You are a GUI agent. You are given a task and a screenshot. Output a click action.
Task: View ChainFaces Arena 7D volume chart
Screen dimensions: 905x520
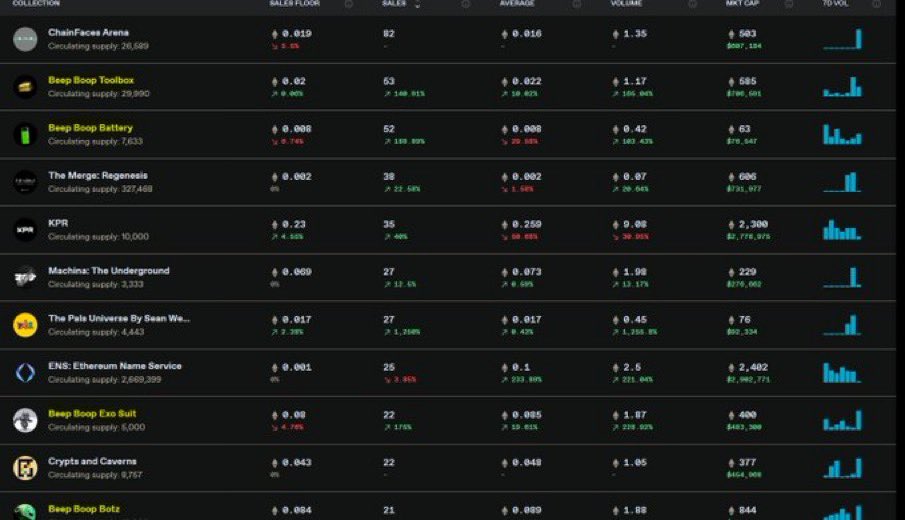(842, 39)
